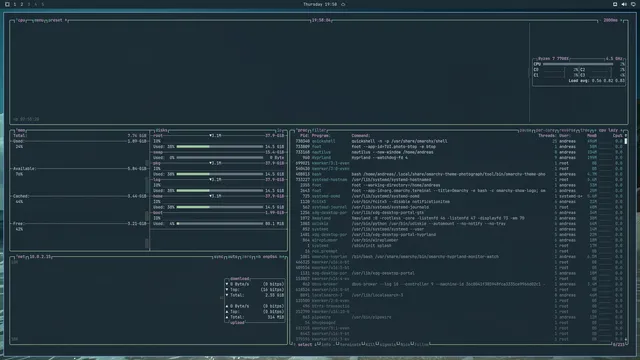Toggle the cpu box label in btop
Image resolution: width=640 pixels, height=360 pixels.
[21, 20]
